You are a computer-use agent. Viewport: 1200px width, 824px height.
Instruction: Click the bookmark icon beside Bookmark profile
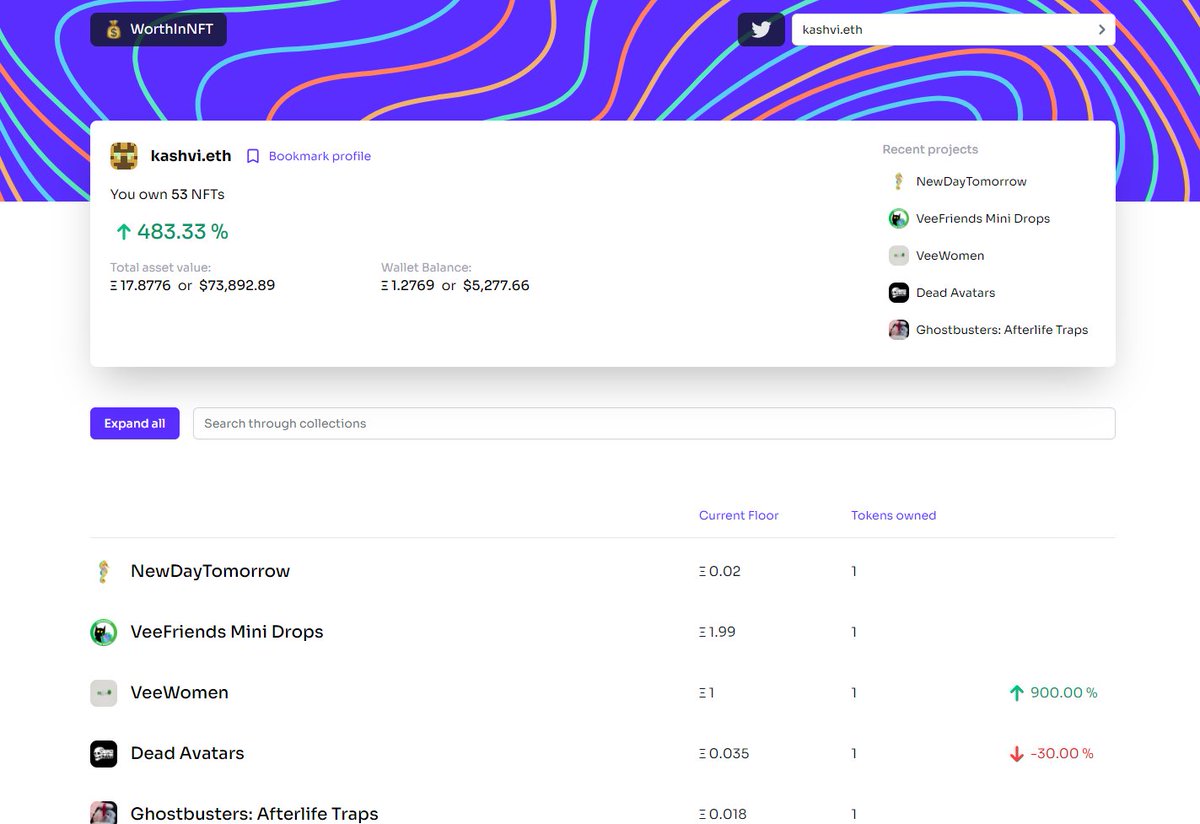pyautogui.click(x=253, y=156)
